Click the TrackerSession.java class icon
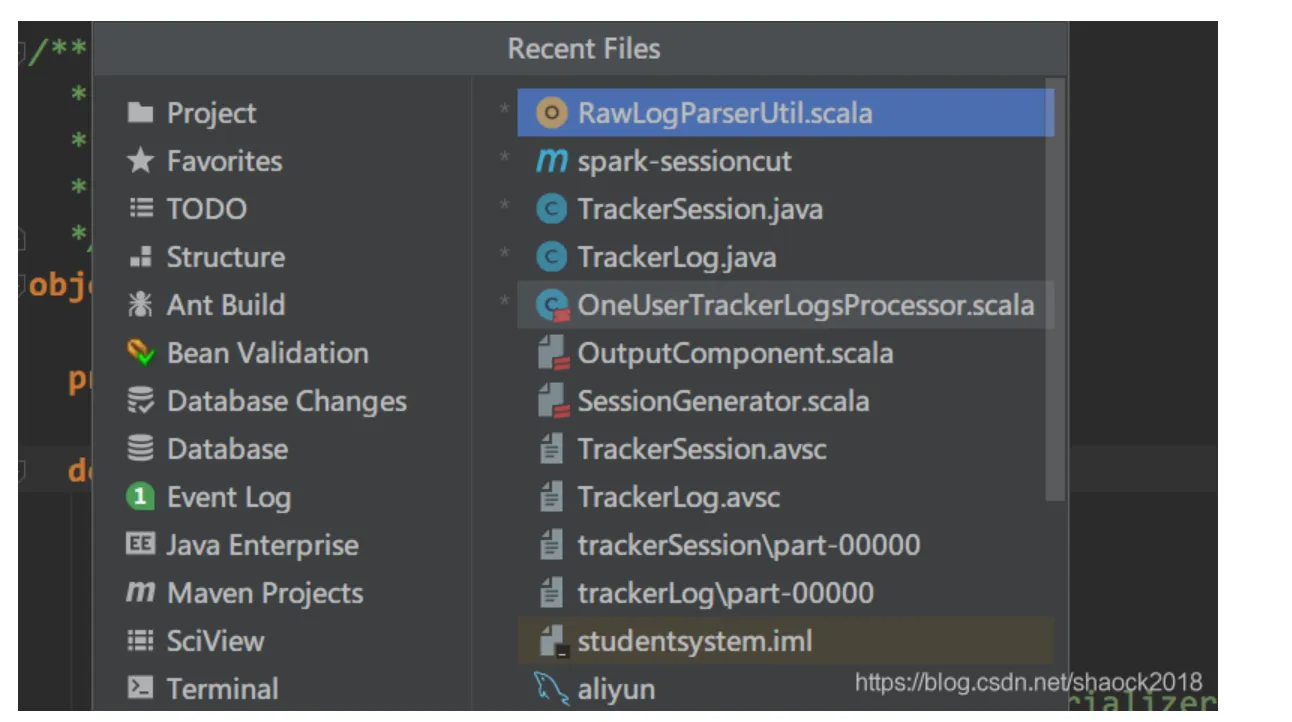This screenshot has height=722, width=1292. tap(552, 209)
